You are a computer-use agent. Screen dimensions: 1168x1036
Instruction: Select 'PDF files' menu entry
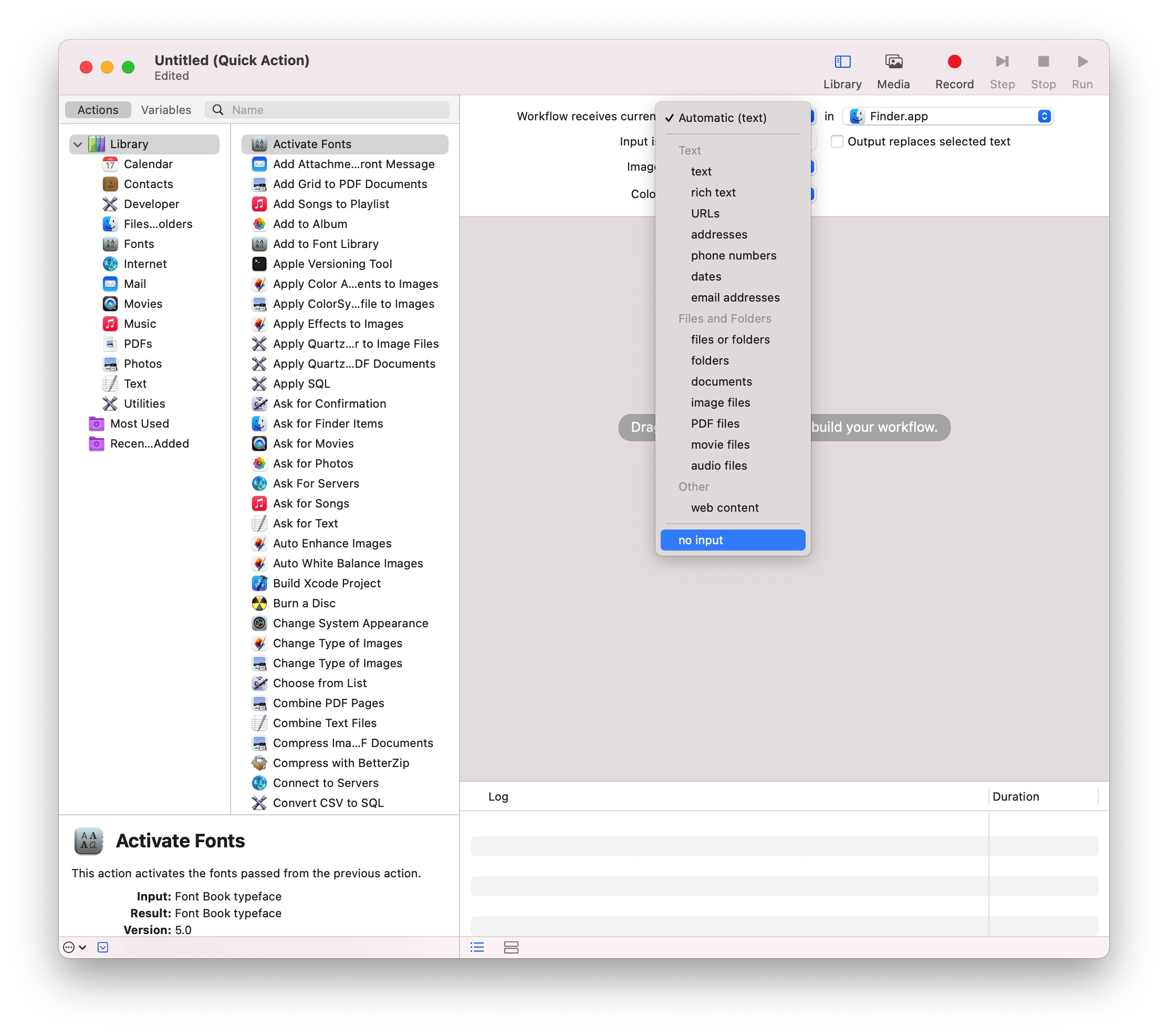click(715, 423)
